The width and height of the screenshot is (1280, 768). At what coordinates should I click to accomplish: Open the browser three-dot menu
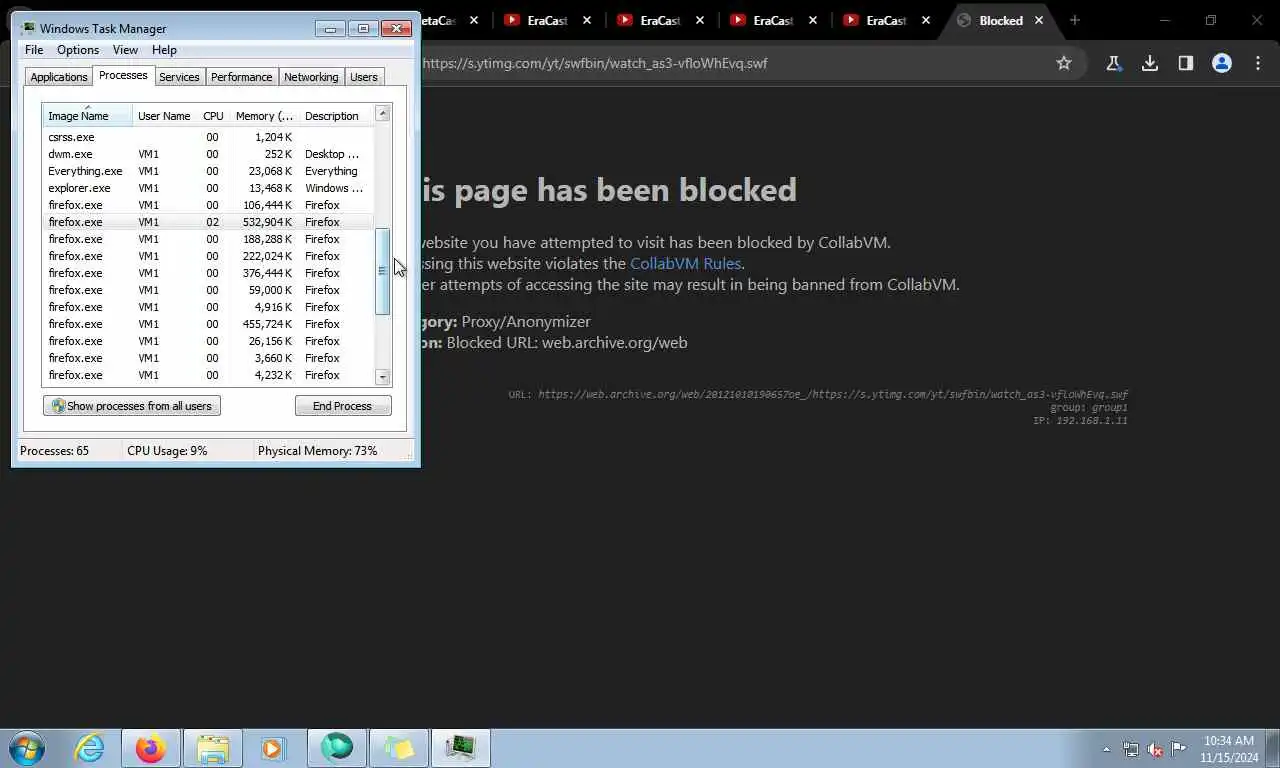click(1258, 63)
